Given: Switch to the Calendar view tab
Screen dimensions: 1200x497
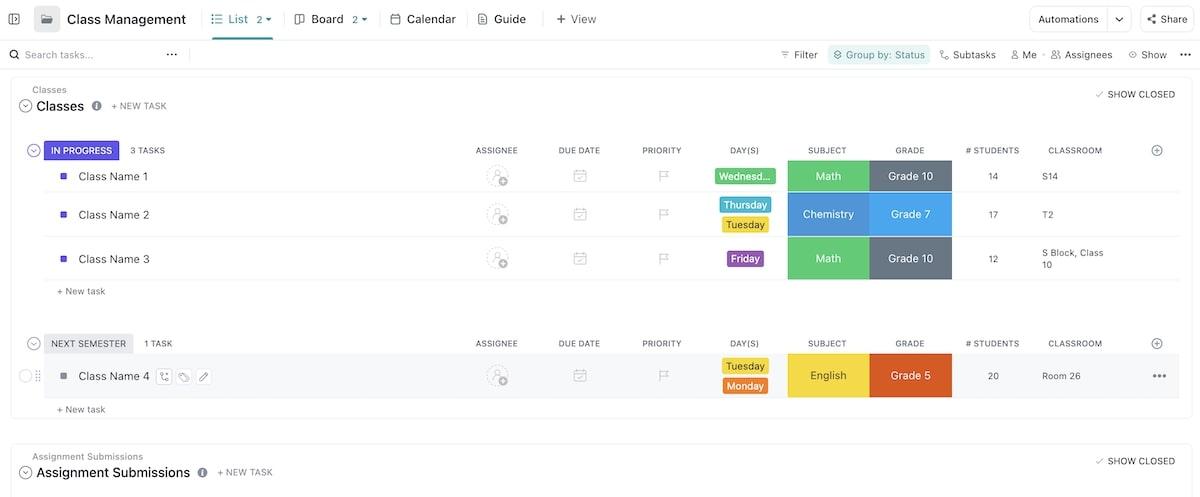Looking at the screenshot, I should 422,19.
